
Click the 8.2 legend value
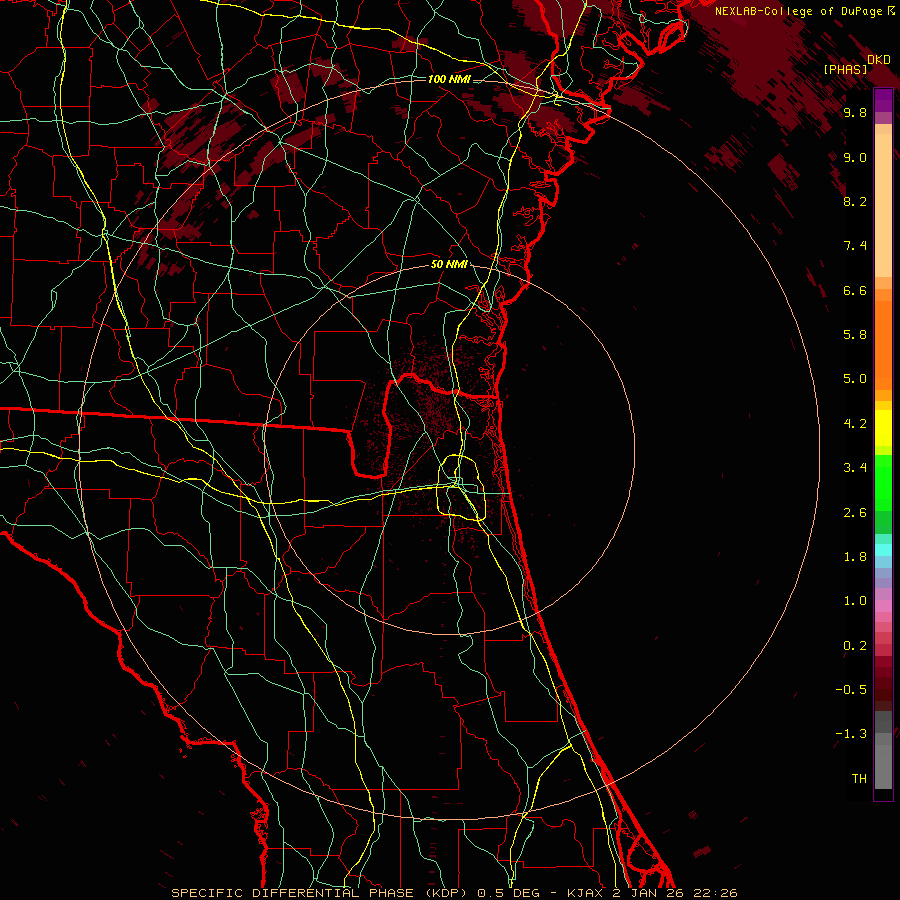[x=855, y=202]
